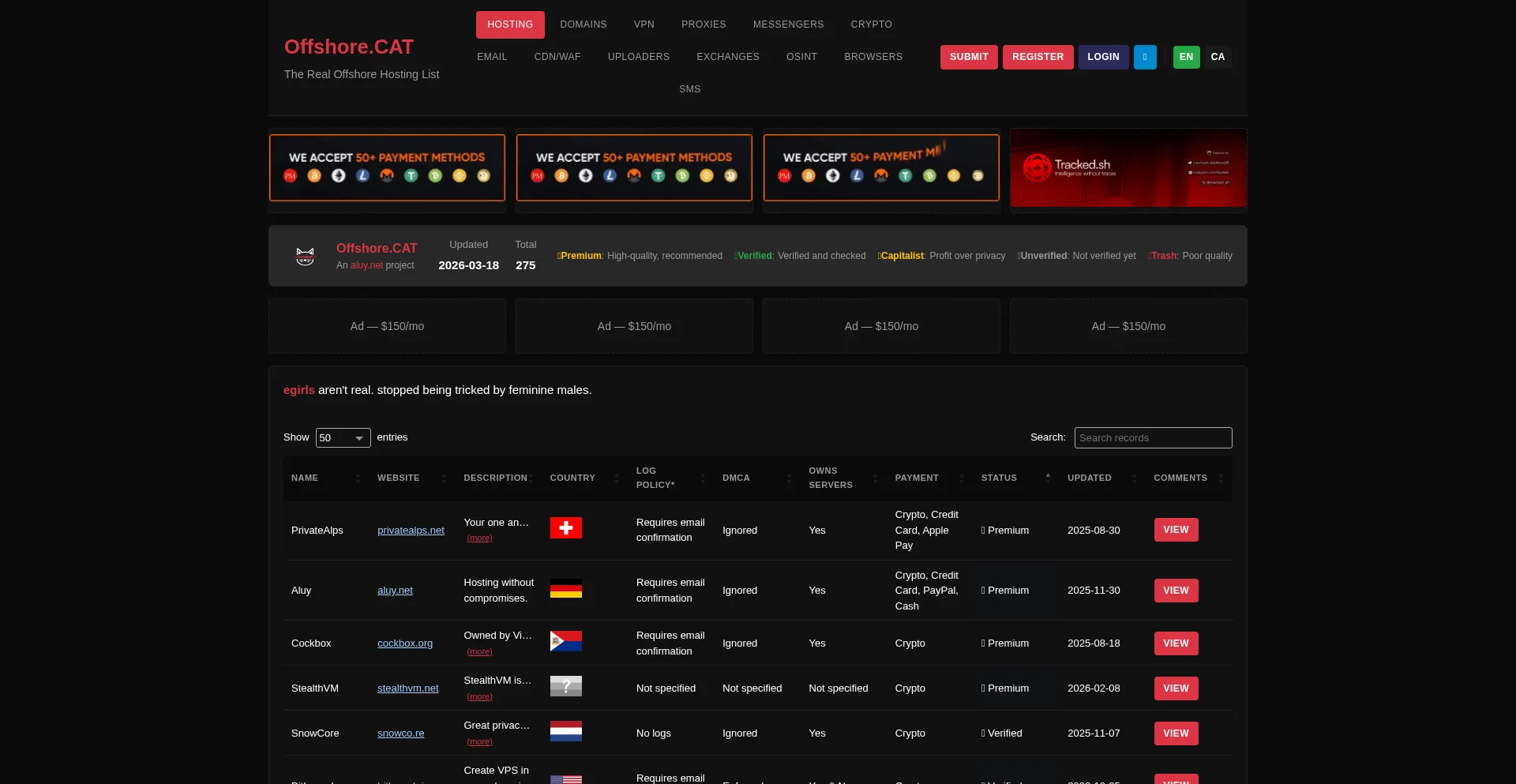Sort the table by the WEBSITE column
The height and width of the screenshot is (784, 1516).
point(412,478)
